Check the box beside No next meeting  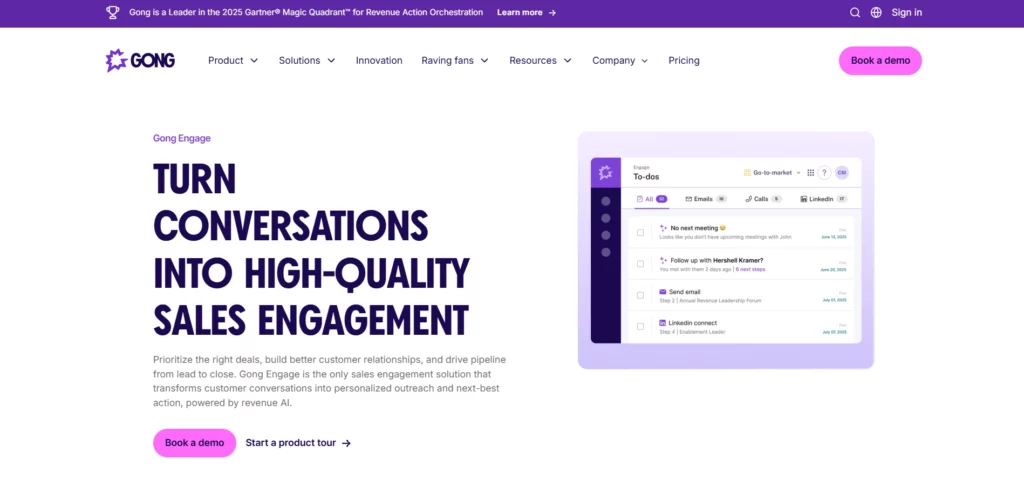coord(640,232)
